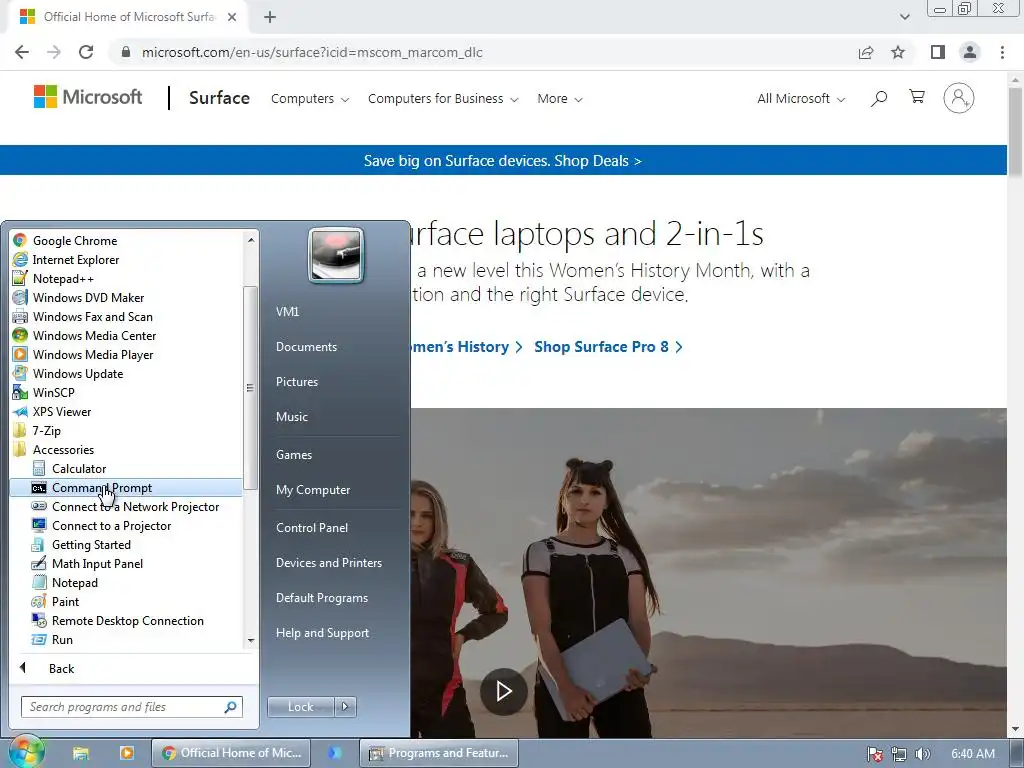Expand the More dropdown in the navigation

pyautogui.click(x=560, y=99)
